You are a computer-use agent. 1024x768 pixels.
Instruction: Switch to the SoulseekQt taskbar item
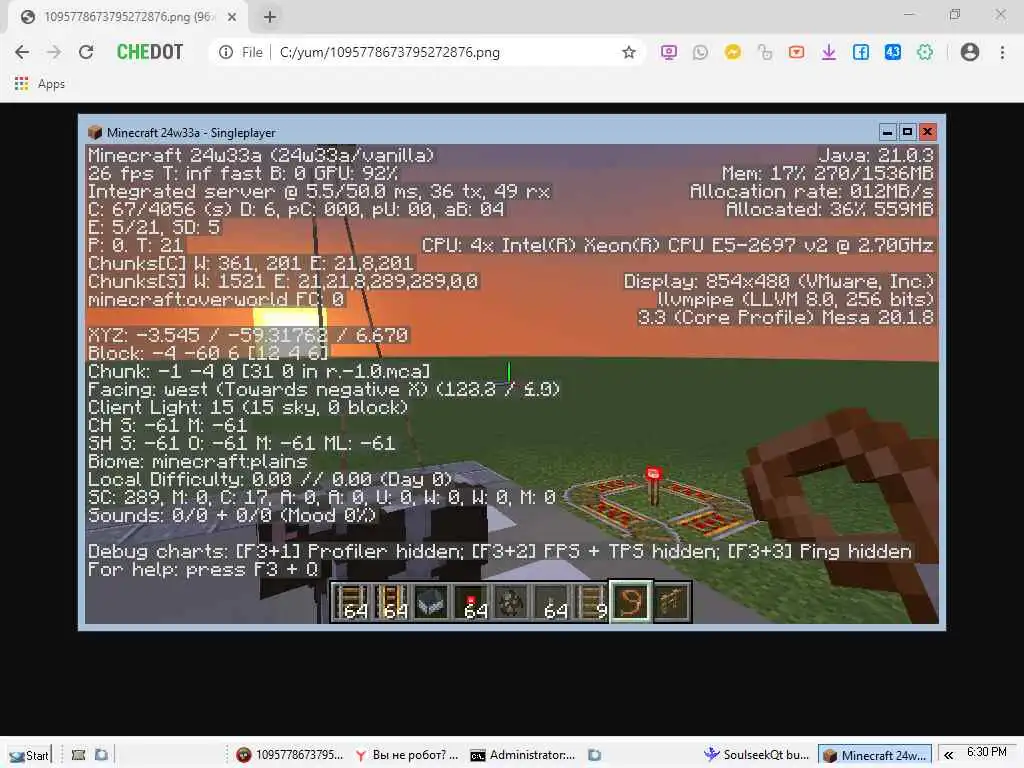(x=757, y=755)
